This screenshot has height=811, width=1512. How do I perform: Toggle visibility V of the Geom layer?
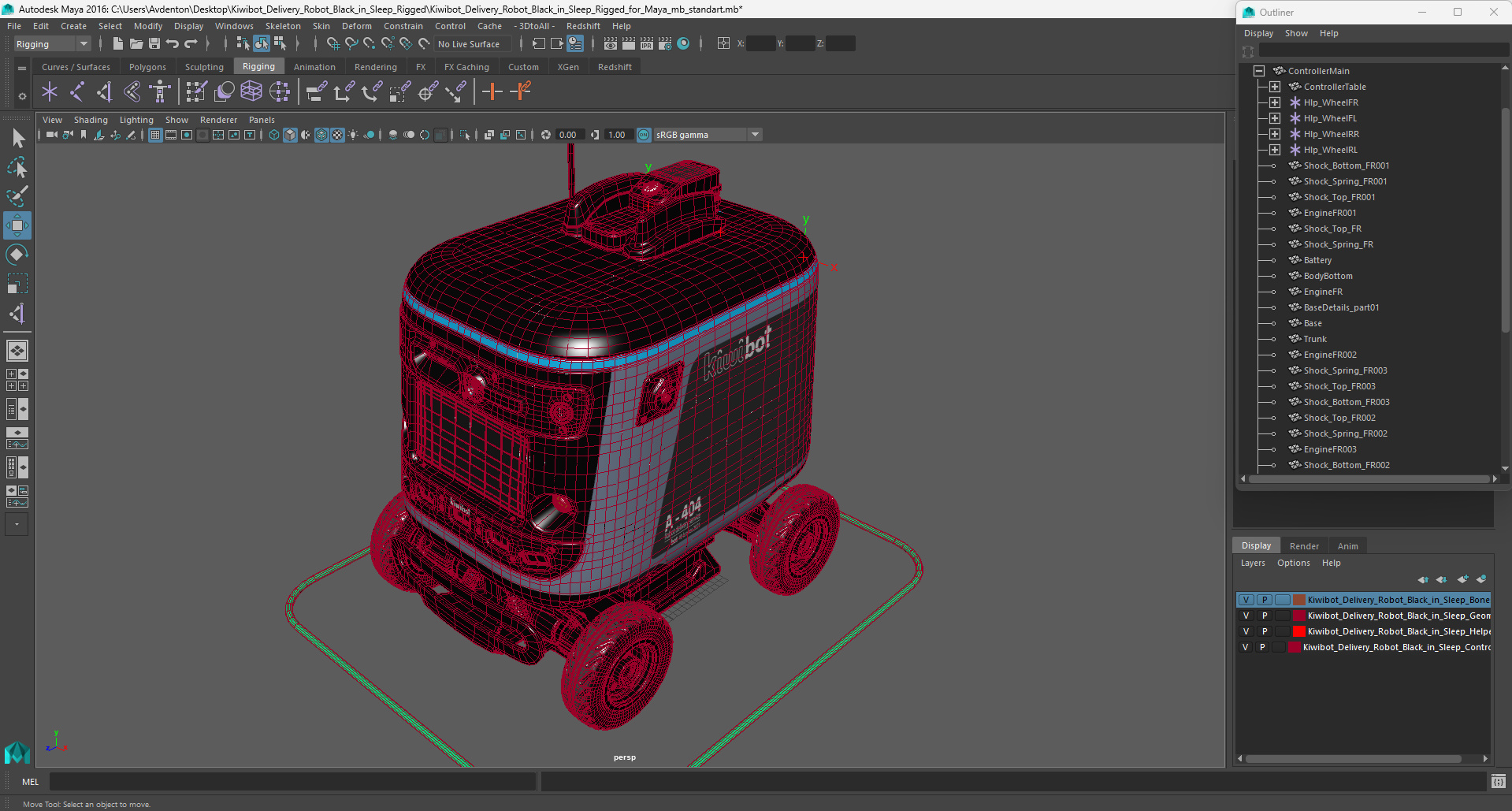[1246, 616]
